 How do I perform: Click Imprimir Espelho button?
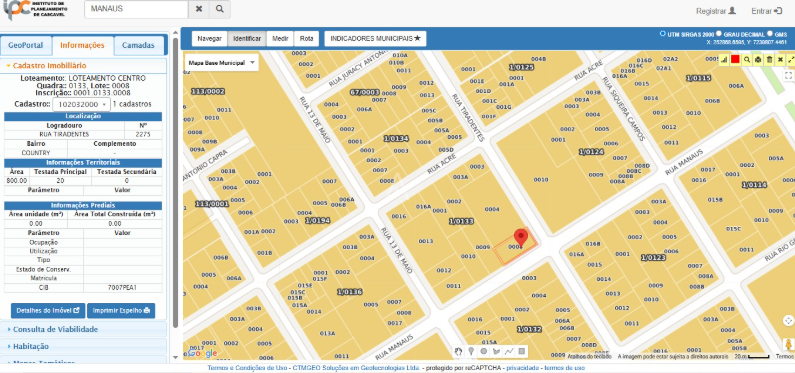pyautogui.click(x=121, y=310)
